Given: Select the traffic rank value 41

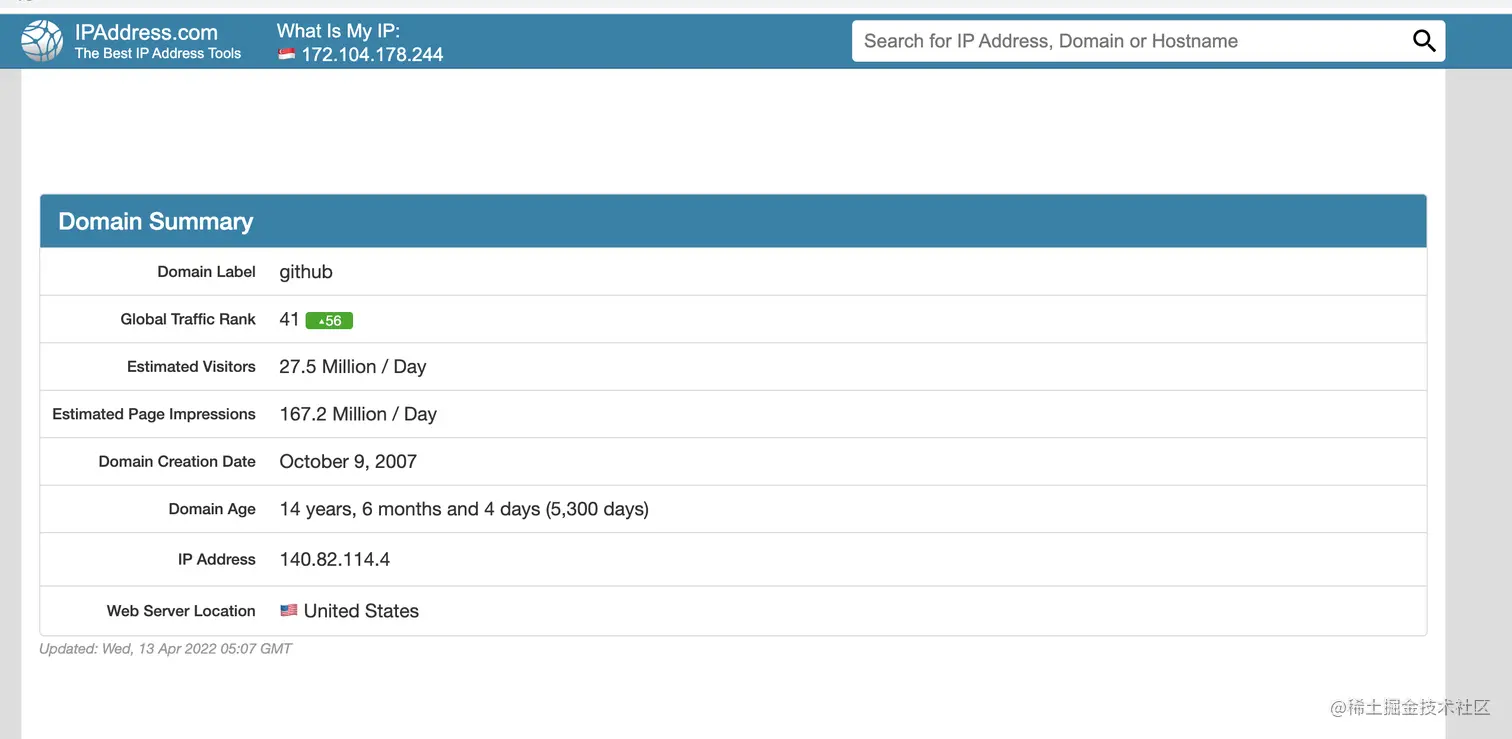Looking at the screenshot, I should click(x=289, y=319).
